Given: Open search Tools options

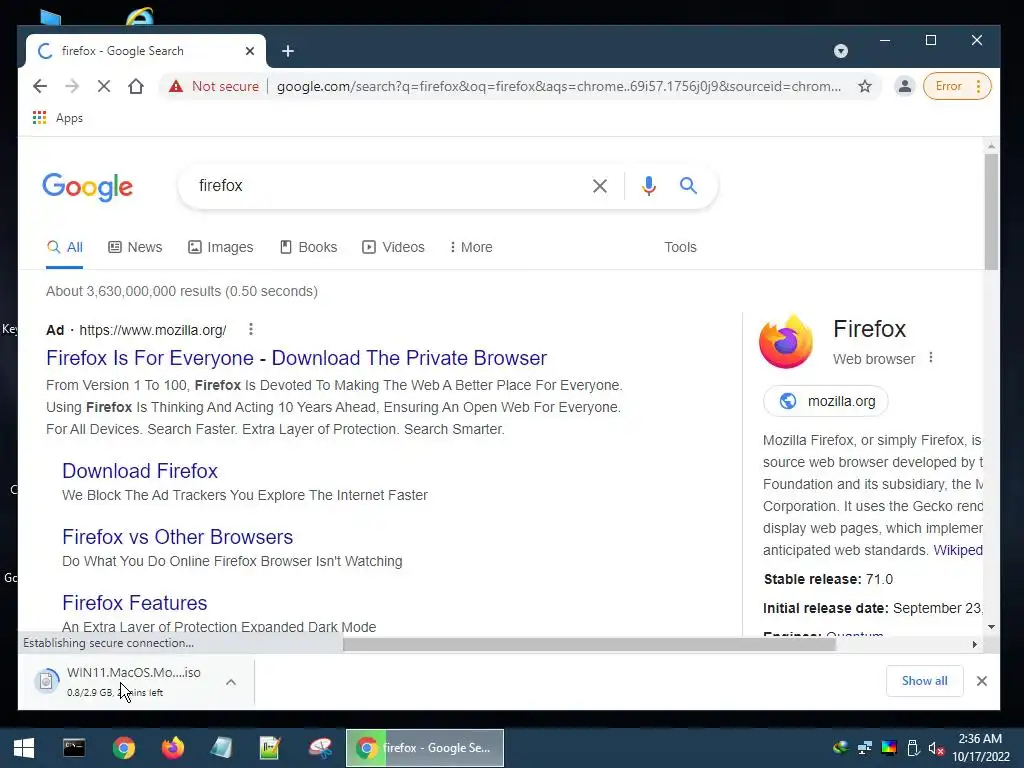Looking at the screenshot, I should [680, 248].
